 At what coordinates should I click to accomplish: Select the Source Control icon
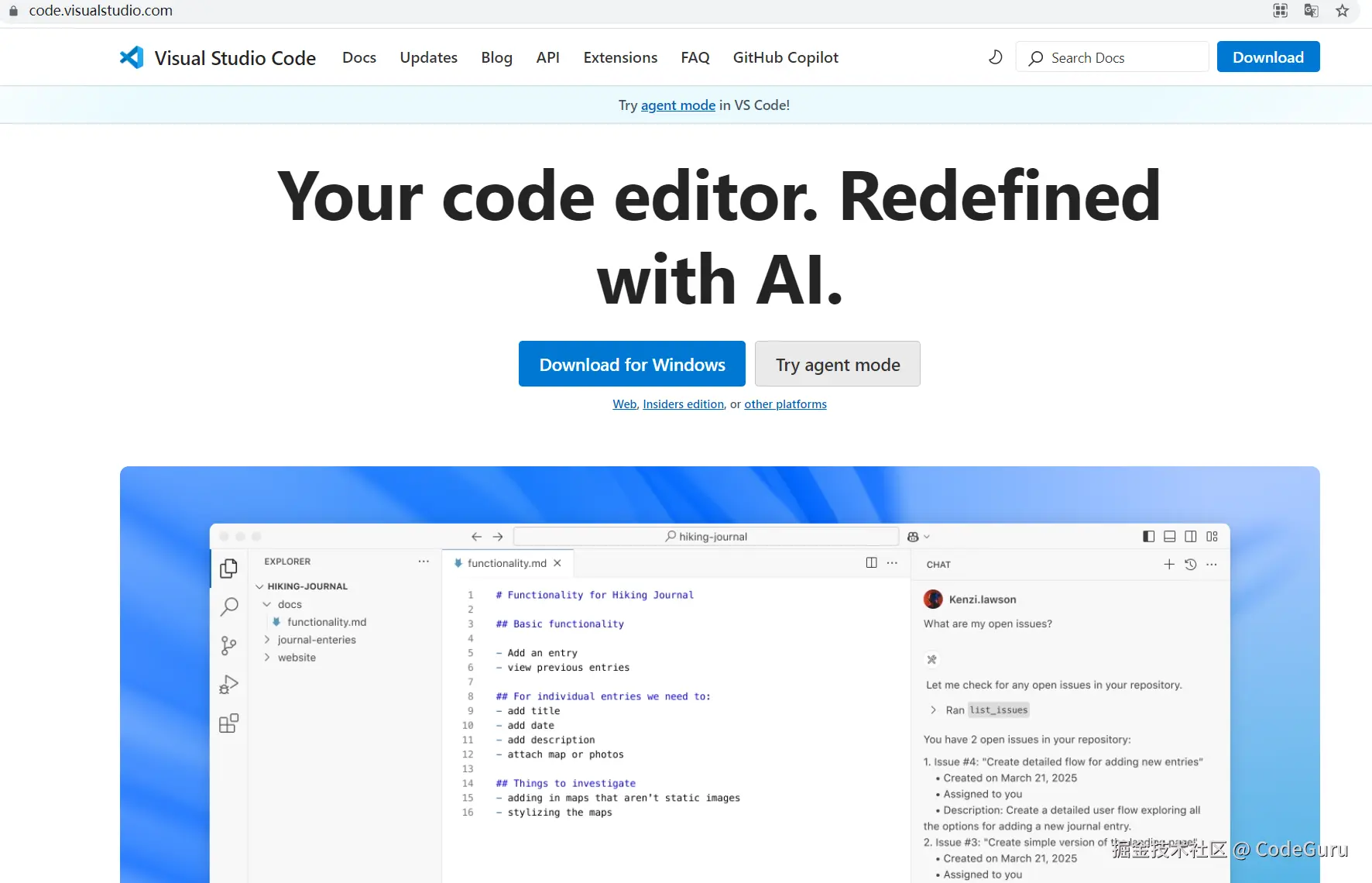tap(228, 645)
